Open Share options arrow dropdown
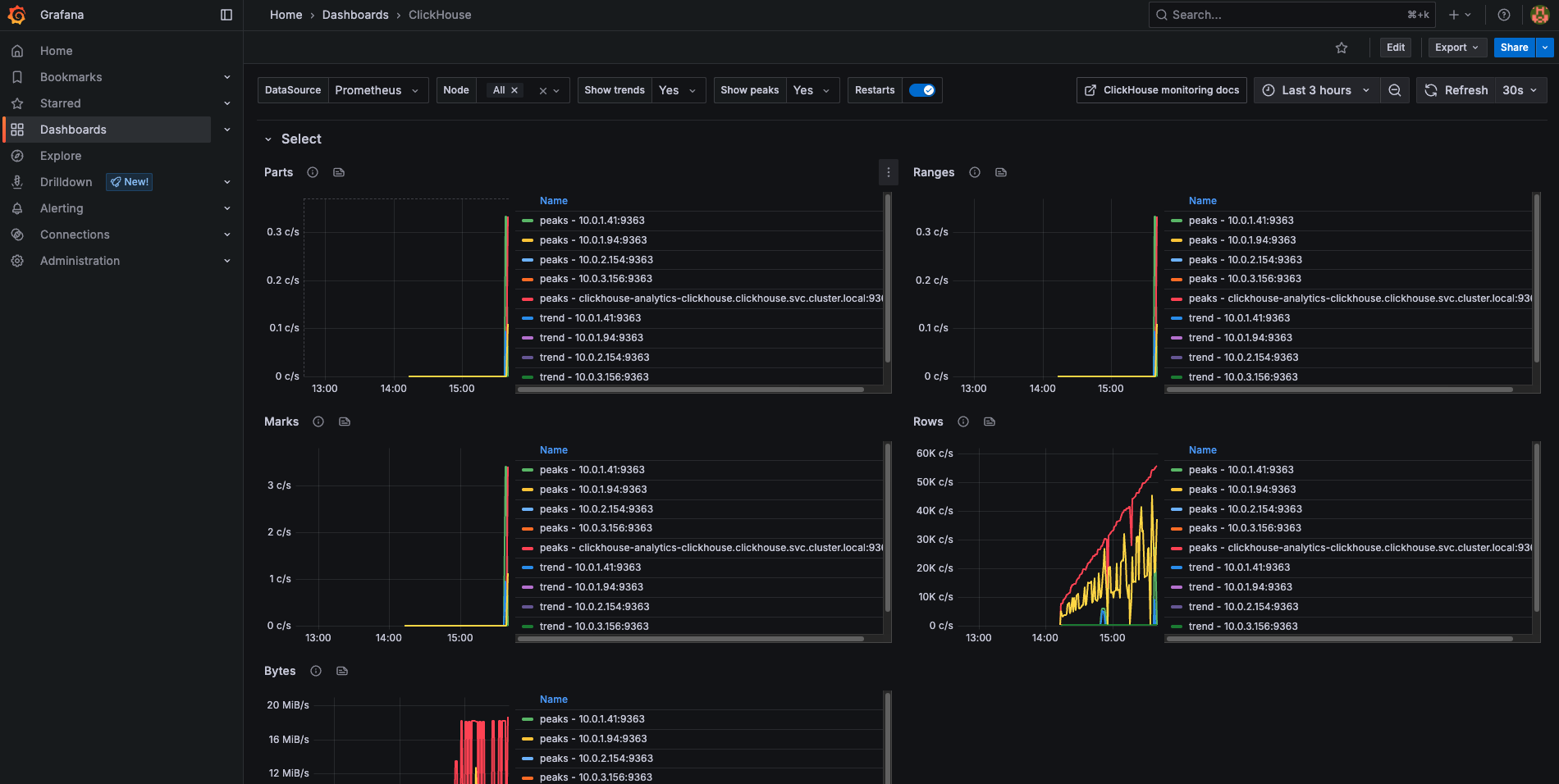Screen dimensions: 1559x784 1545,48
